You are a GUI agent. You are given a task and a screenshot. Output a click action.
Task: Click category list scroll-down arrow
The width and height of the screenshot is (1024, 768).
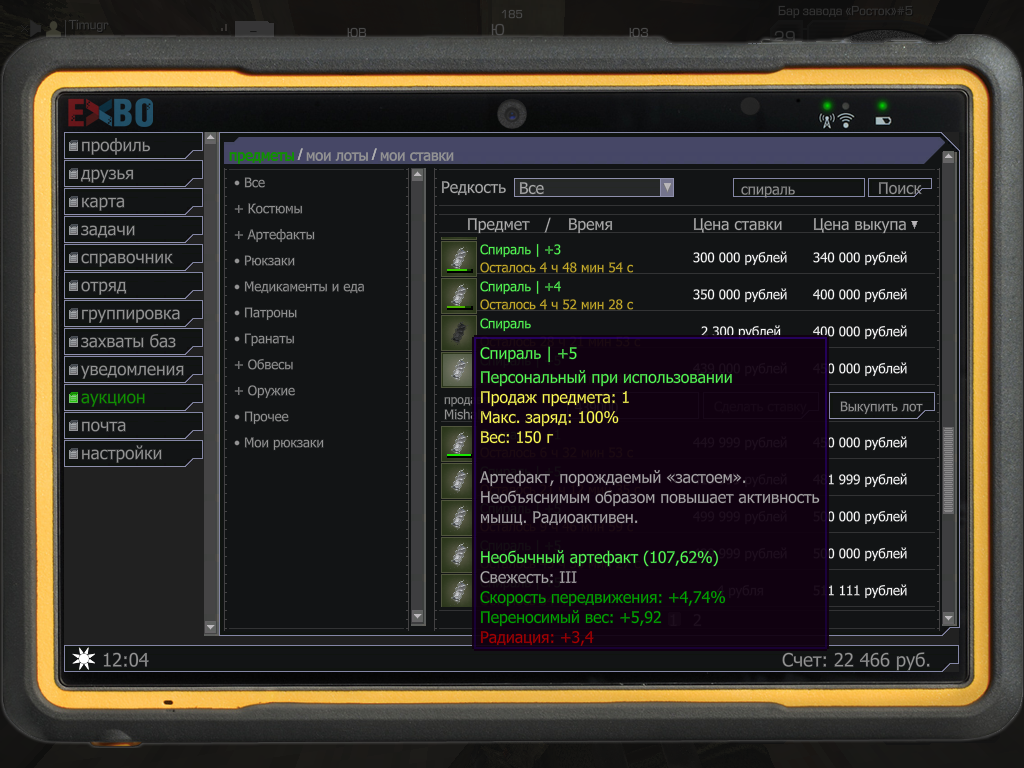point(418,616)
